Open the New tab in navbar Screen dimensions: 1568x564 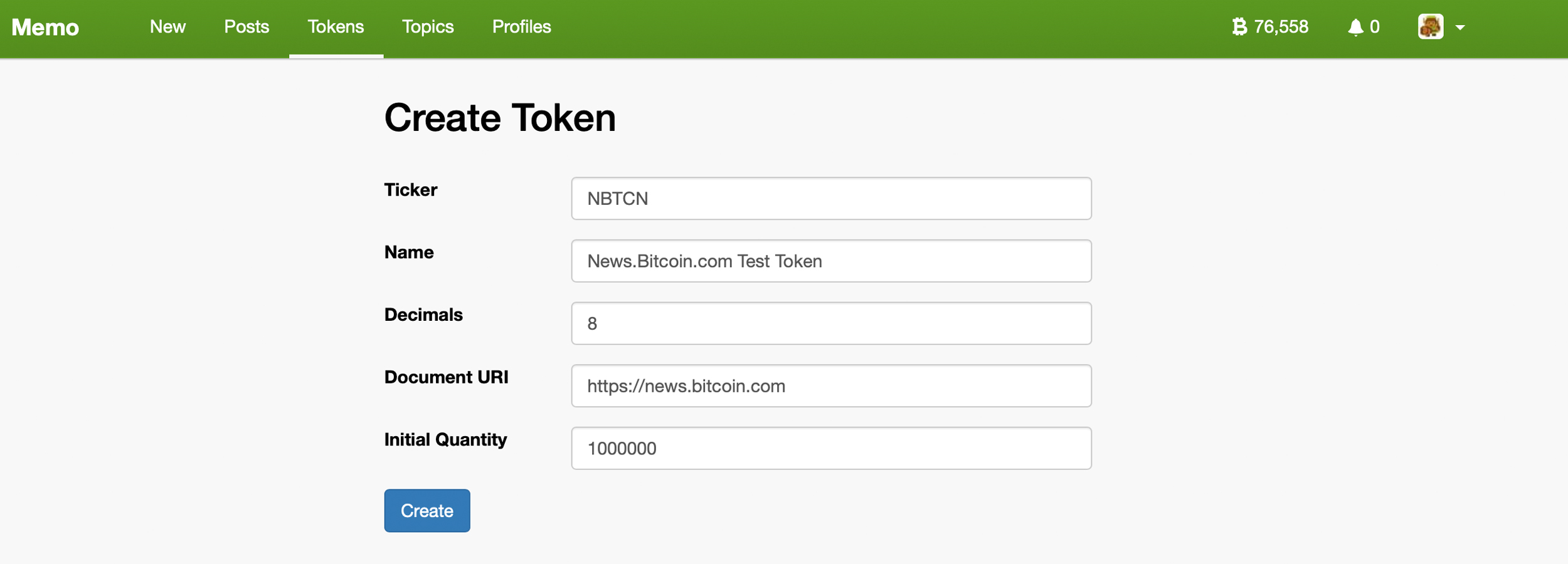pyautogui.click(x=167, y=27)
